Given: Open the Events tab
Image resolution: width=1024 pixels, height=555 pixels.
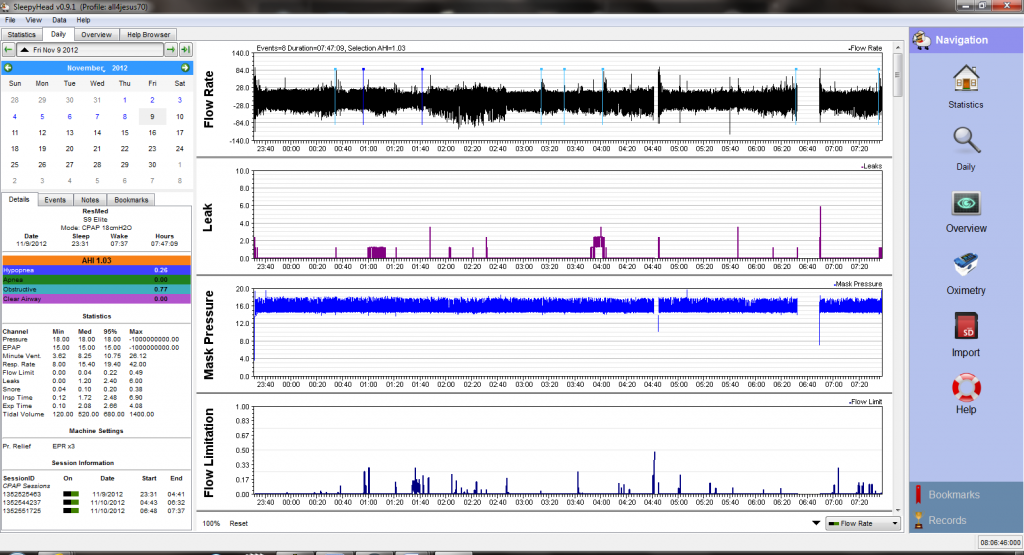Looking at the screenshot, I should [x=55, y=200].
